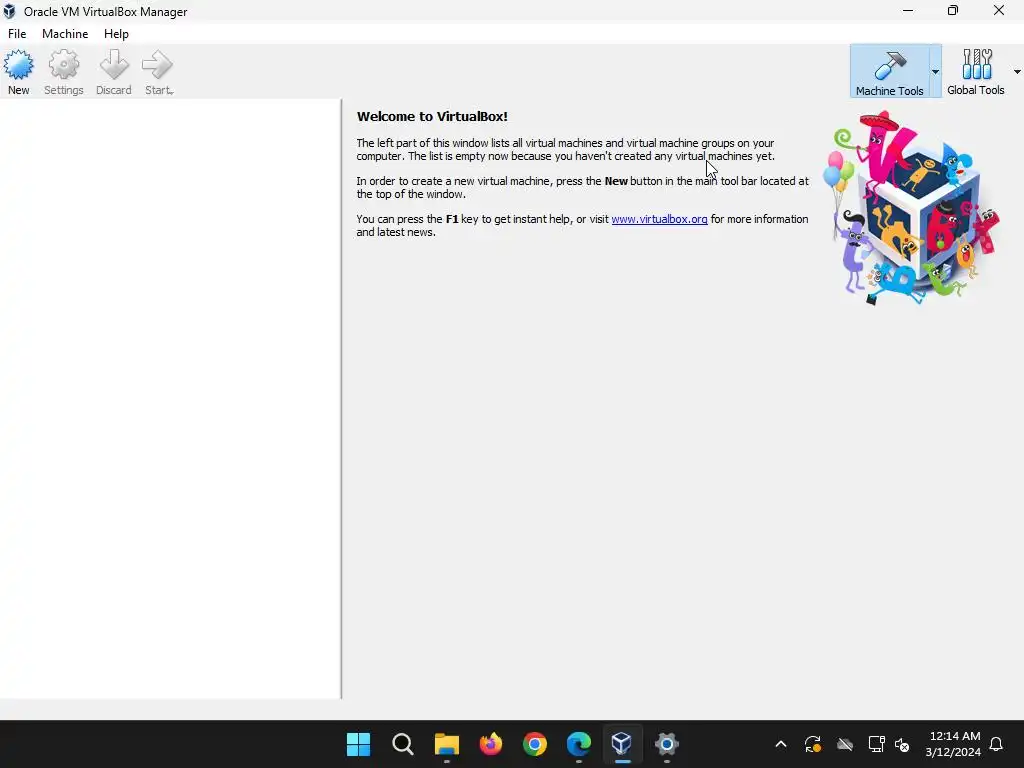Click the VirtualBox title bar logo
The height and width of the screenshot is (768, 1024).
(x=9, y=11)
